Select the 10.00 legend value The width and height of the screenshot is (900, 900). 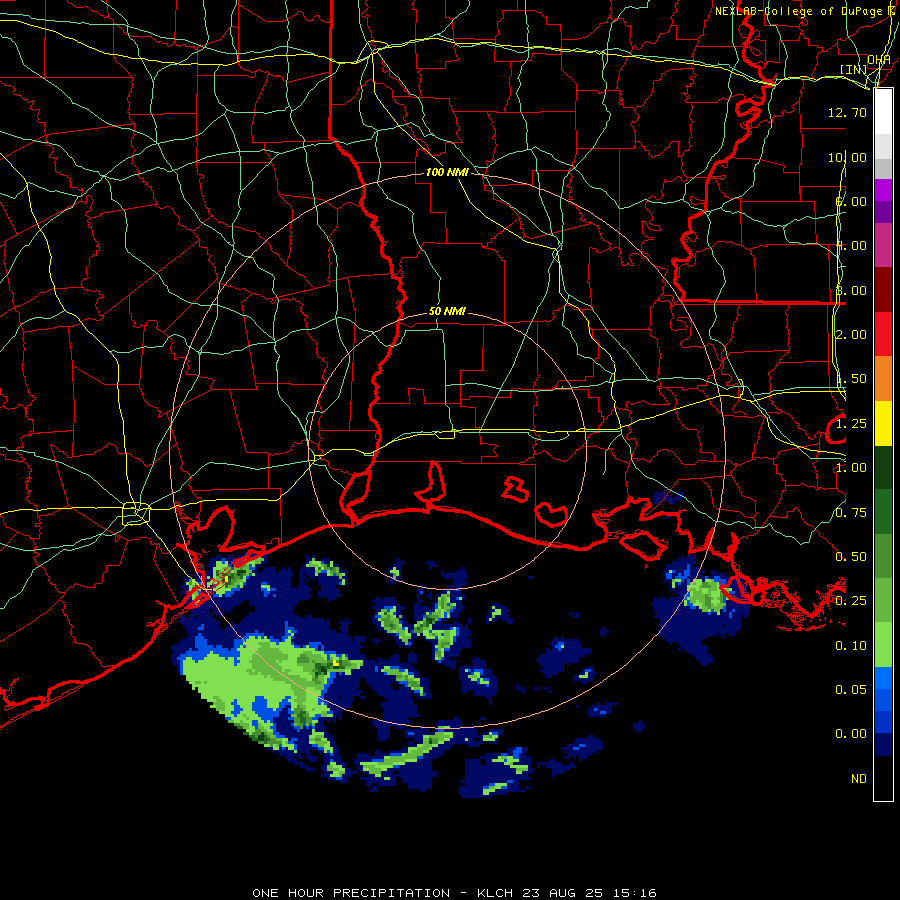click(847, 157)
